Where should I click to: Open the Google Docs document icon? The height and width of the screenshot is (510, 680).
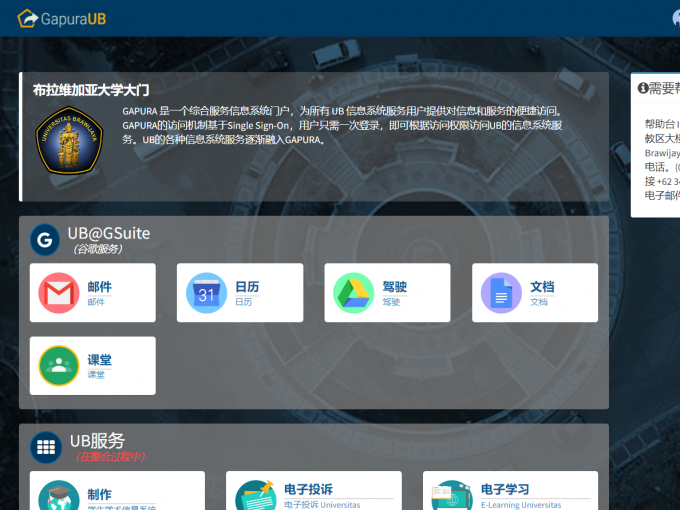(501, 293)
